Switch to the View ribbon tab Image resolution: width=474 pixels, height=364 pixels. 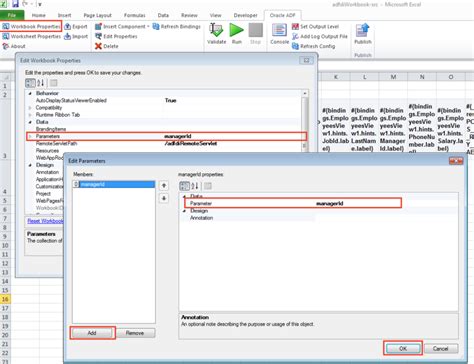215,15
